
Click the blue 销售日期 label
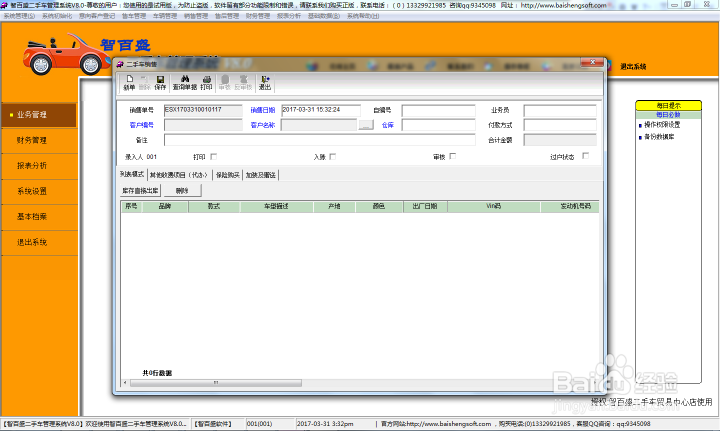tap(263, 110)
